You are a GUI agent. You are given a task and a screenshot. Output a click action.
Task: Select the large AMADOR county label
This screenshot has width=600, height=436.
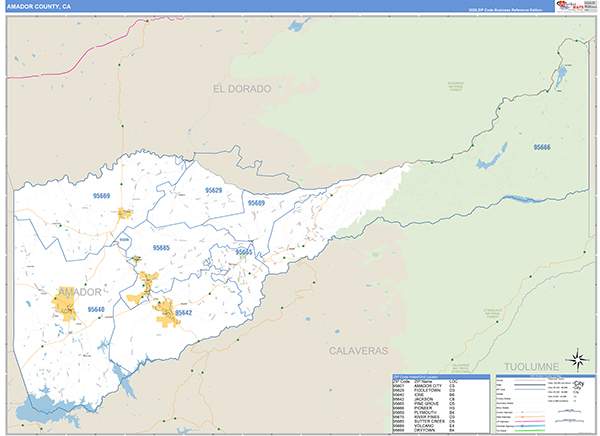(80, 292)
